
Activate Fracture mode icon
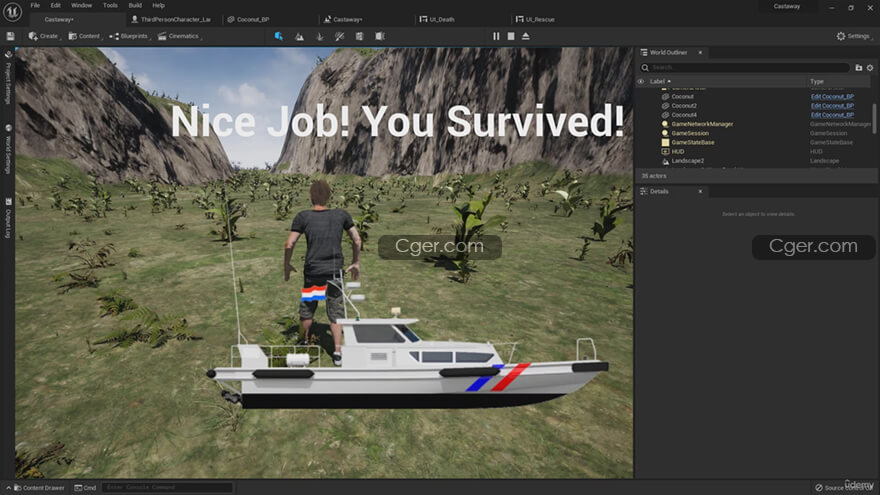pos(359,36)
